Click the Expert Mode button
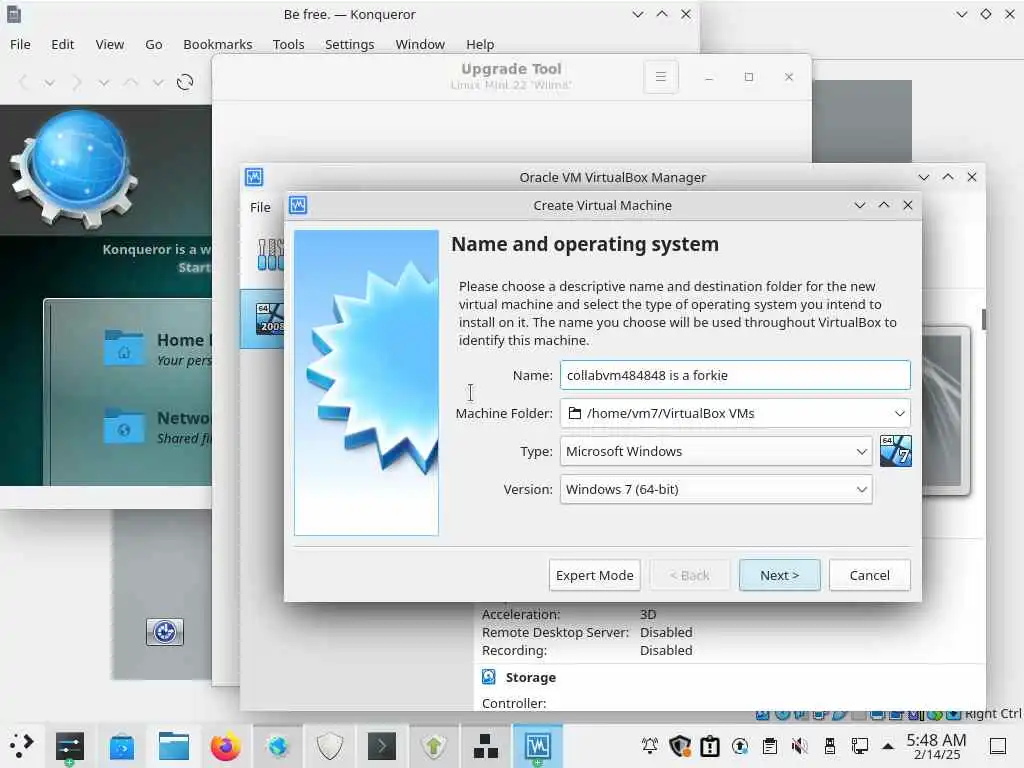1024x768 pixels. (x=594, y=575)
